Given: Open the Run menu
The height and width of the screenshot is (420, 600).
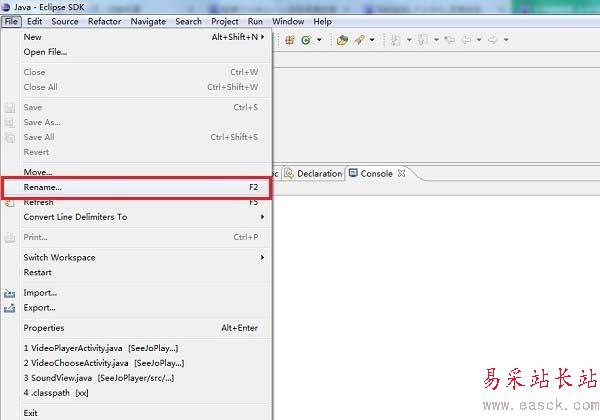Looking at the screenshot, I should [x=255, y=21].
